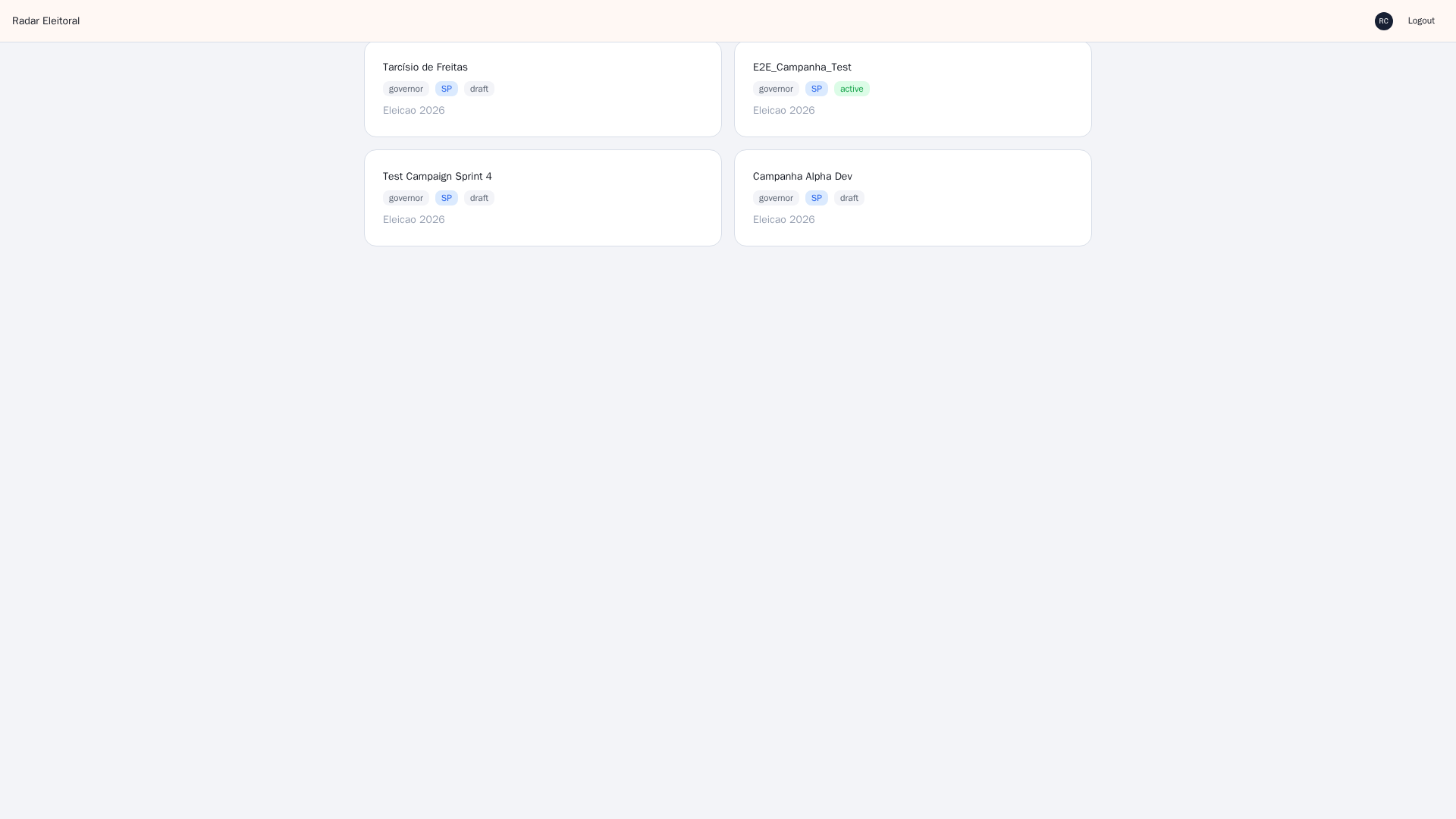Open the Campanha Alpha Dev campaign
This screenshot has width=1456, height=819.
(913, 198)
